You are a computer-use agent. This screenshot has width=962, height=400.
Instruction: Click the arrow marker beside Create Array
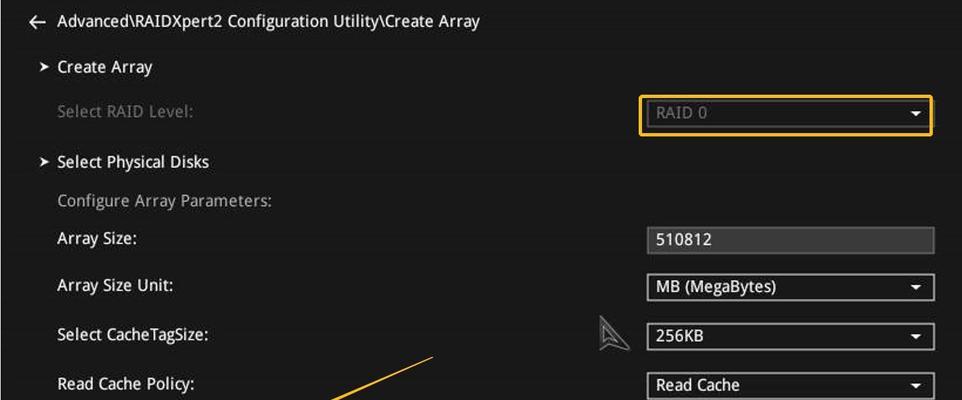pyautogui.click(x=44, y=67)
